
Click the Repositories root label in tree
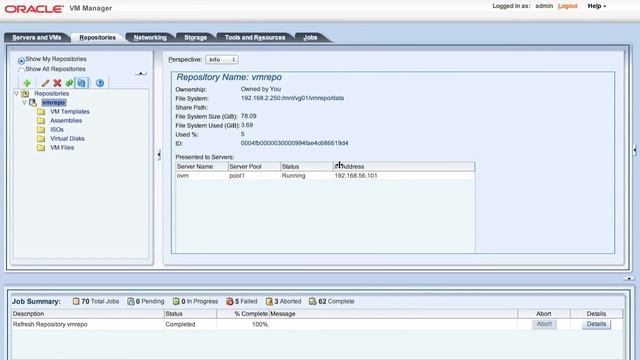click(51, 93)
